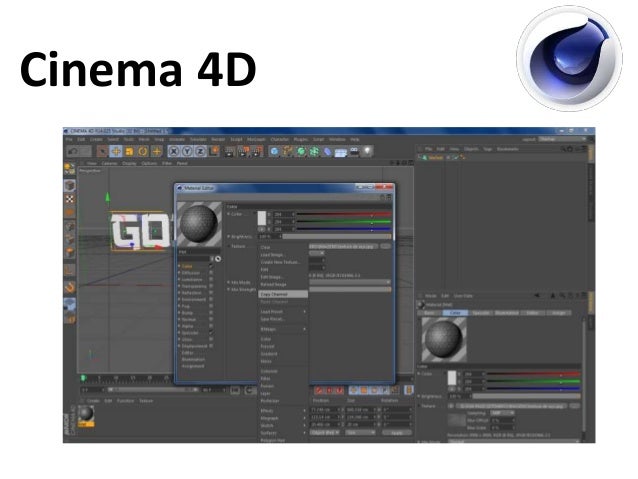Choose Gradient in the context menu

[269, 354]
